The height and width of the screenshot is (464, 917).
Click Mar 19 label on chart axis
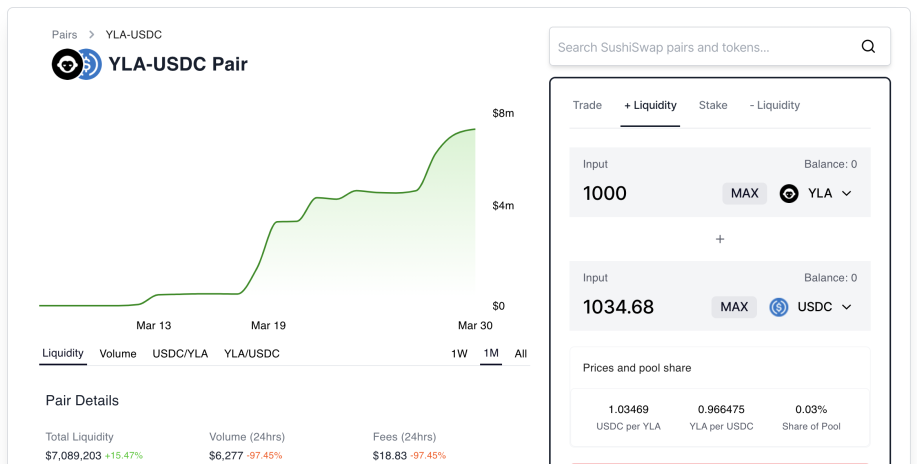(268, 325)
